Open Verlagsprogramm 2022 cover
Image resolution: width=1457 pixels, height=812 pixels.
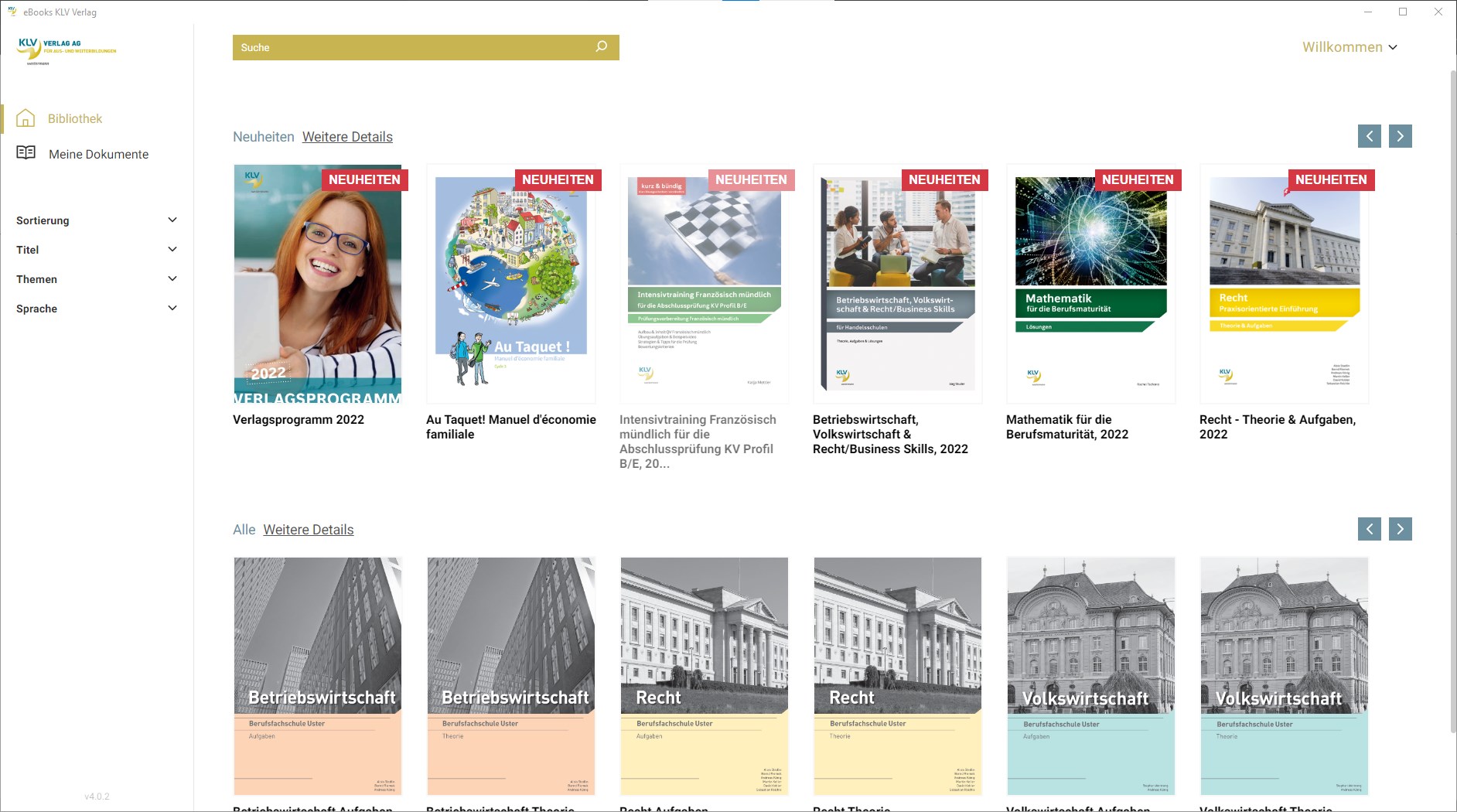coord(318,284)
